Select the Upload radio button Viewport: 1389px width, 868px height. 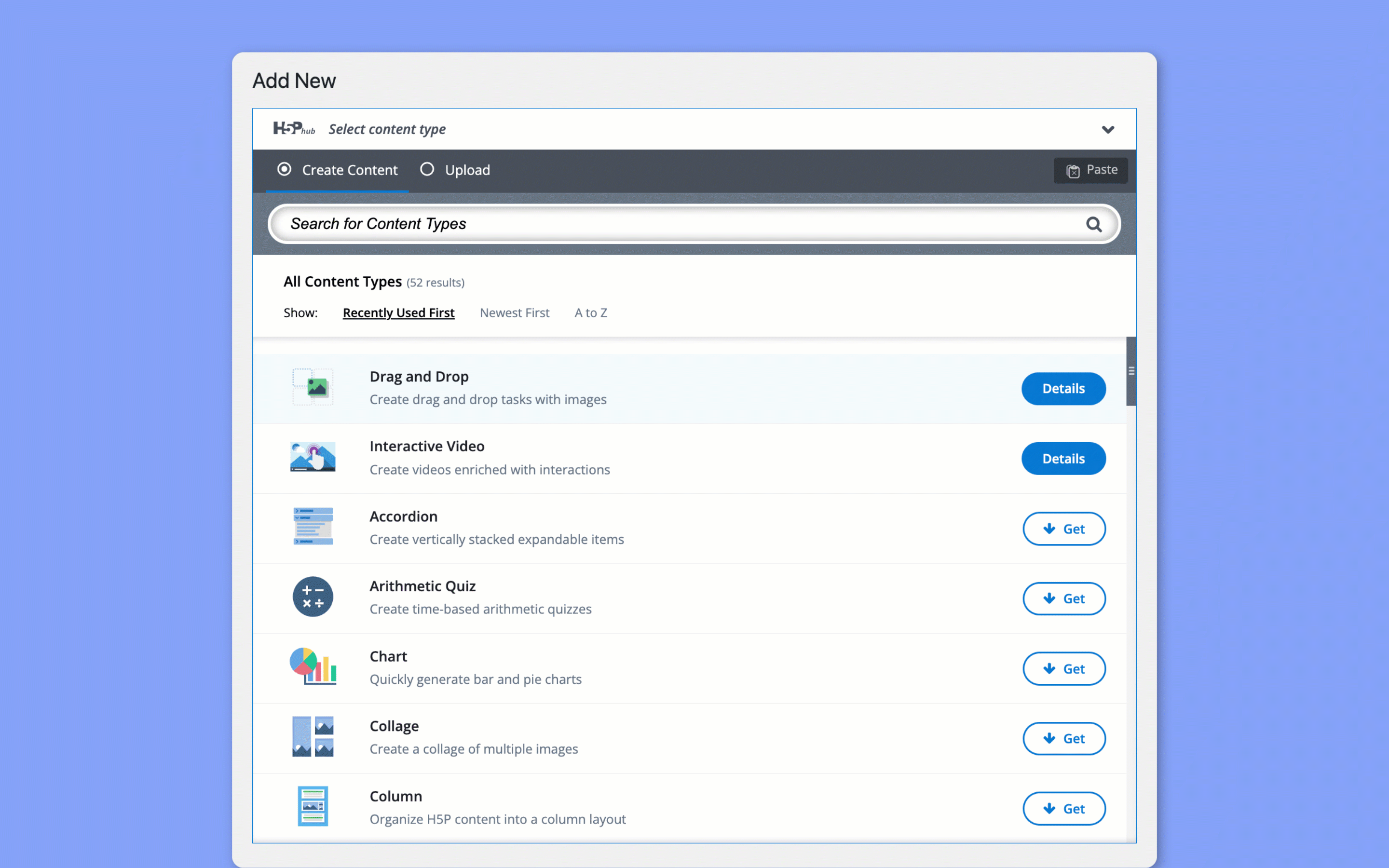(427, 169)
